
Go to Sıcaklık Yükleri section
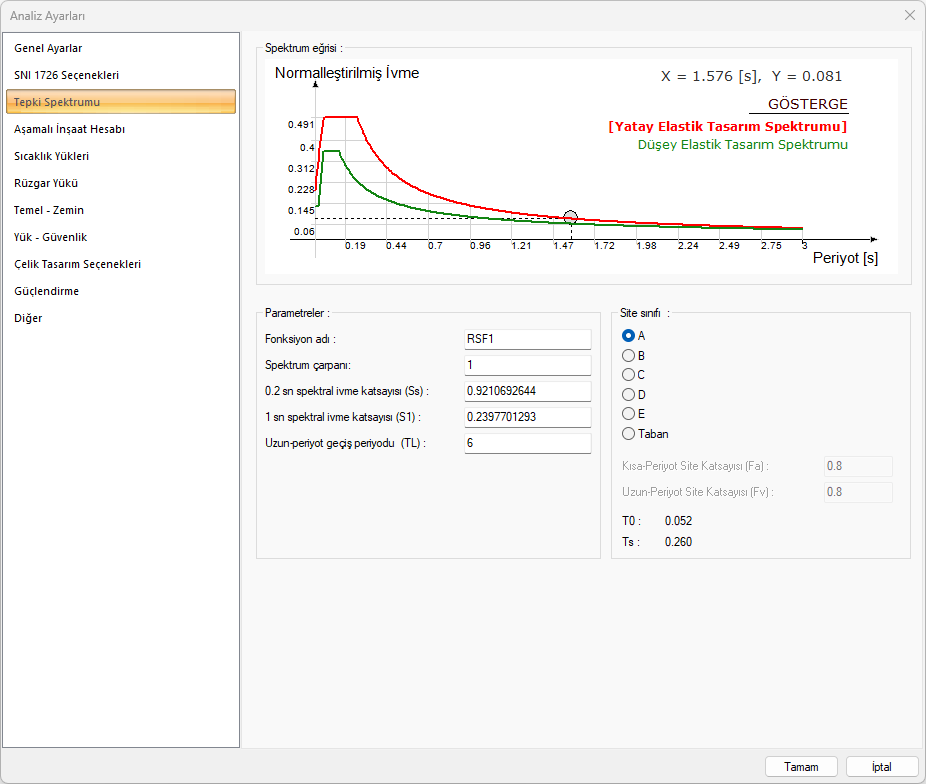point(52,156)
